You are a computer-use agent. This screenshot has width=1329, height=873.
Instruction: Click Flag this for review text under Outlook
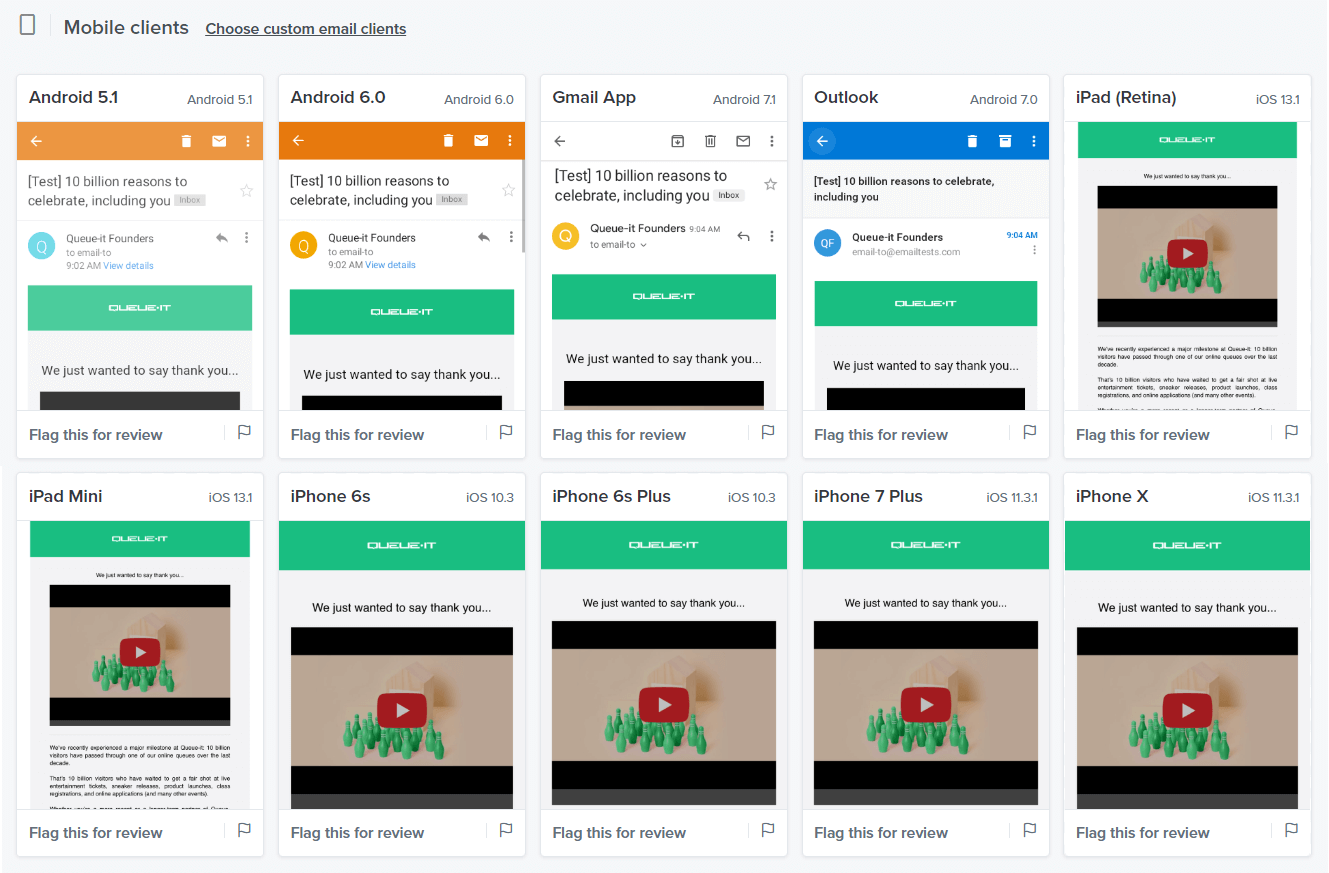tap(881, 434)
